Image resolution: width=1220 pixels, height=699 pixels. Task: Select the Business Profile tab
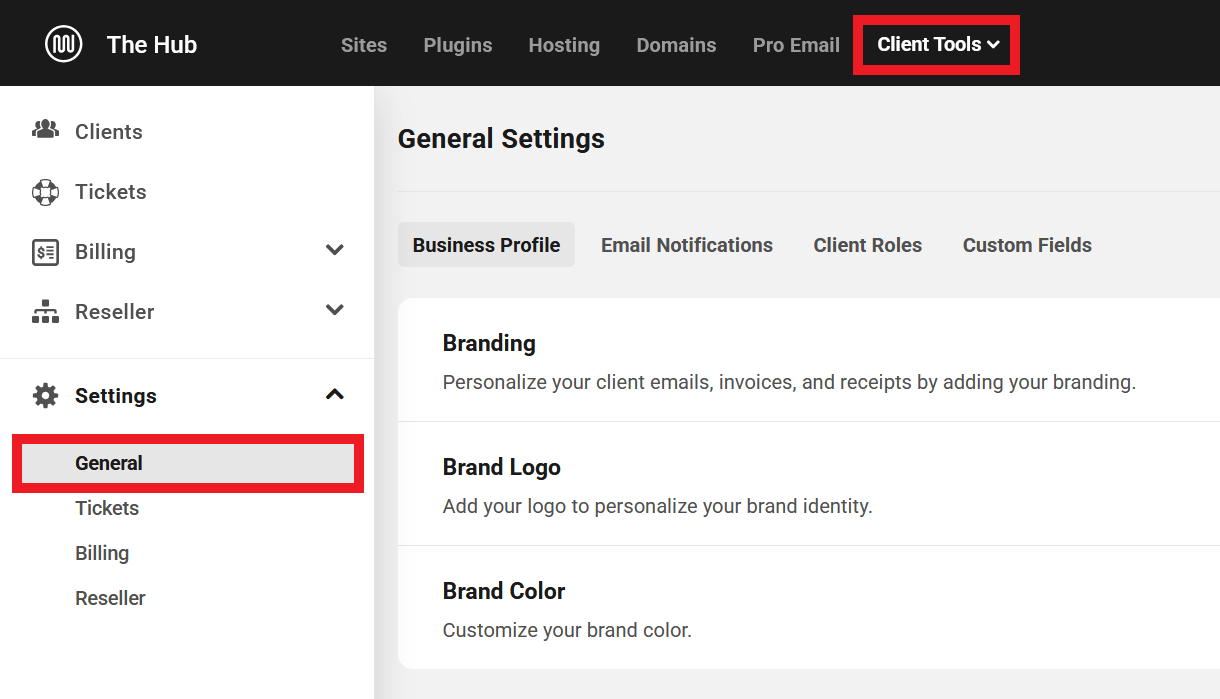(486, 245)
